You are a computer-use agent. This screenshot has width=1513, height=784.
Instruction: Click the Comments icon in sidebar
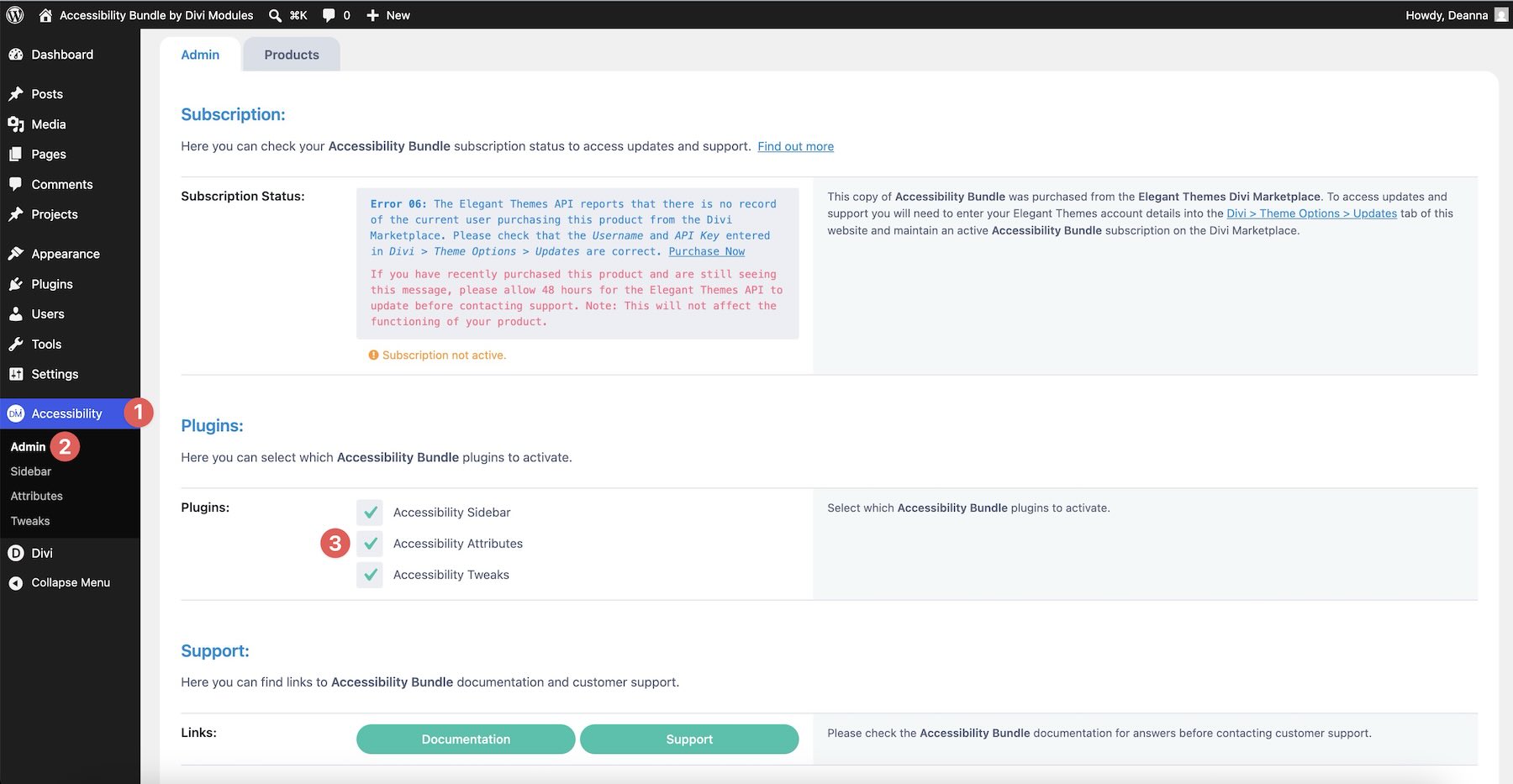point(15,184)
